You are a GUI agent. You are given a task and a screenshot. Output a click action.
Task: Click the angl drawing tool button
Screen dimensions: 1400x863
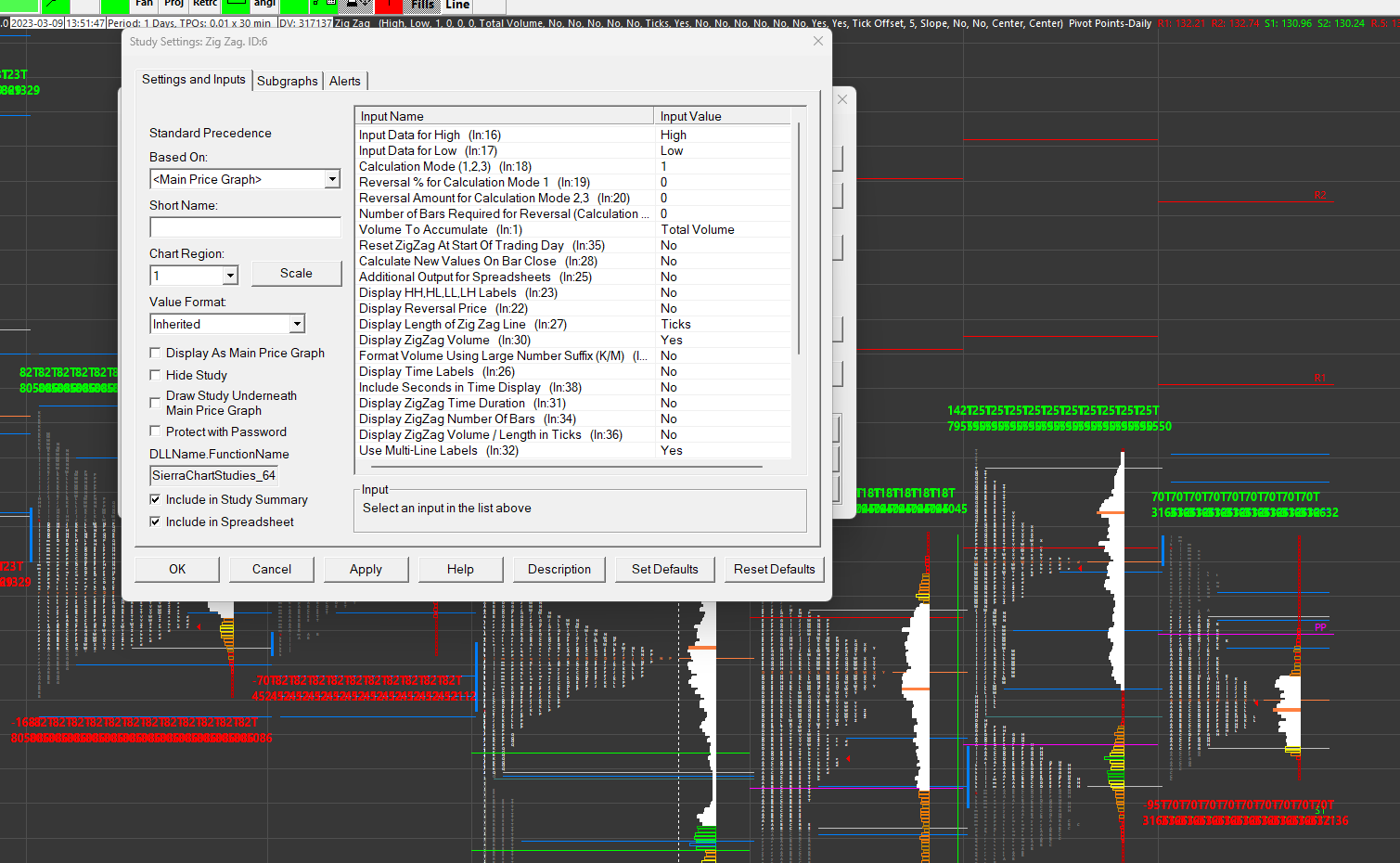pos(264,5)
